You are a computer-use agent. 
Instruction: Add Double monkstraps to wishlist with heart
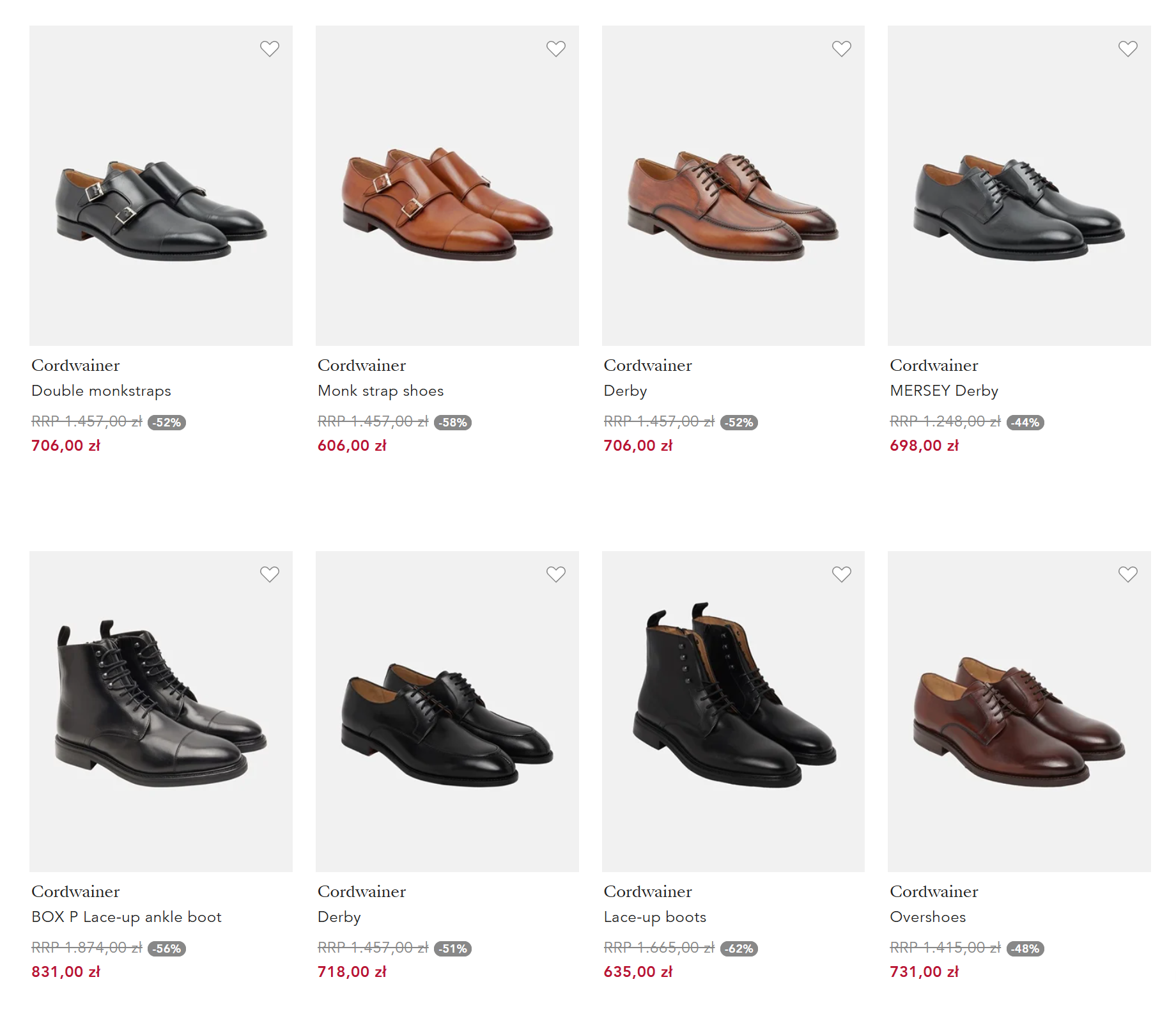click(270, 49)
